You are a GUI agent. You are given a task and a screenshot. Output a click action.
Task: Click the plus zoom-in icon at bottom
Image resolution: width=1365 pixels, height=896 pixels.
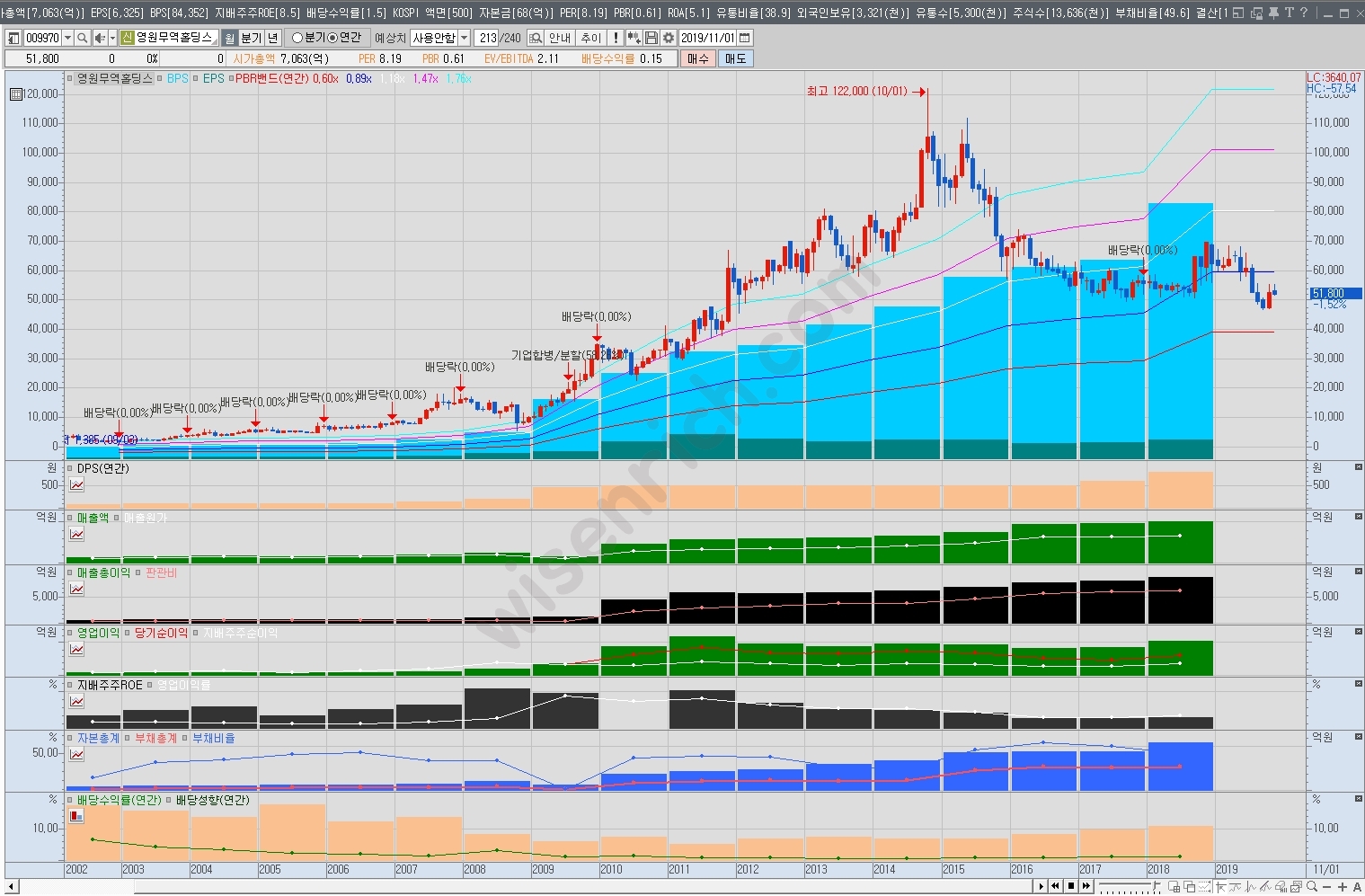[x=1342, y=887]
